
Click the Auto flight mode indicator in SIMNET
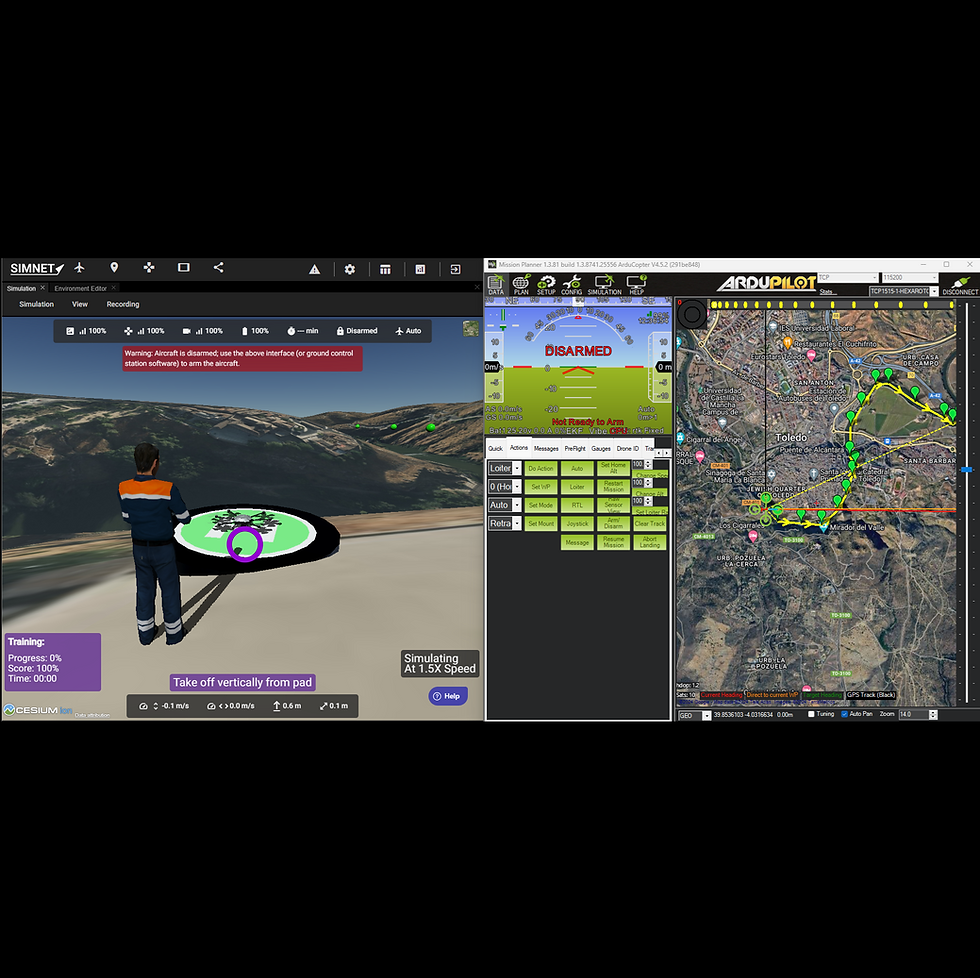(408, 331)
